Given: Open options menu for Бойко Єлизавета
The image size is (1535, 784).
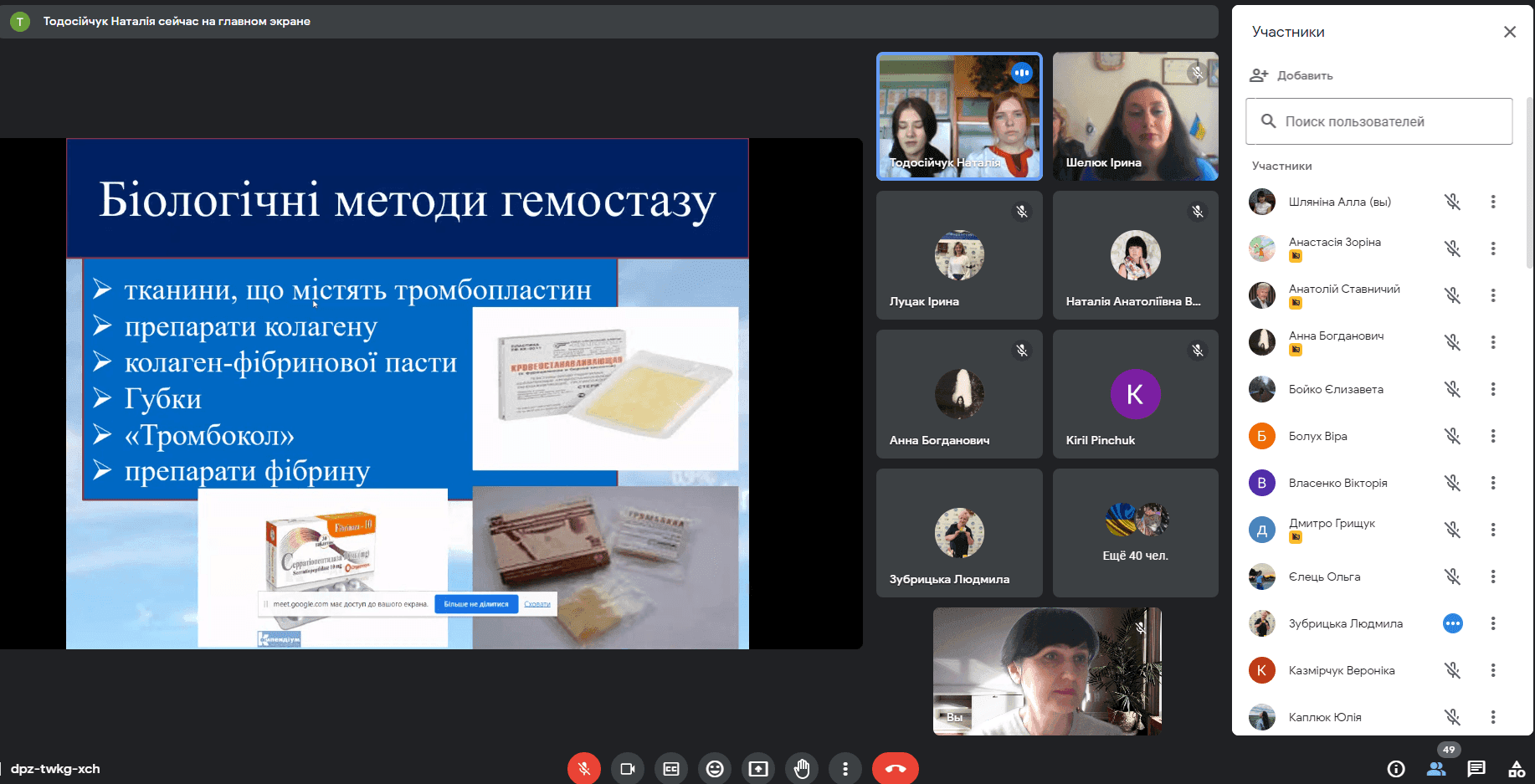Looking at the screenshot, I should pos(1493,389).
